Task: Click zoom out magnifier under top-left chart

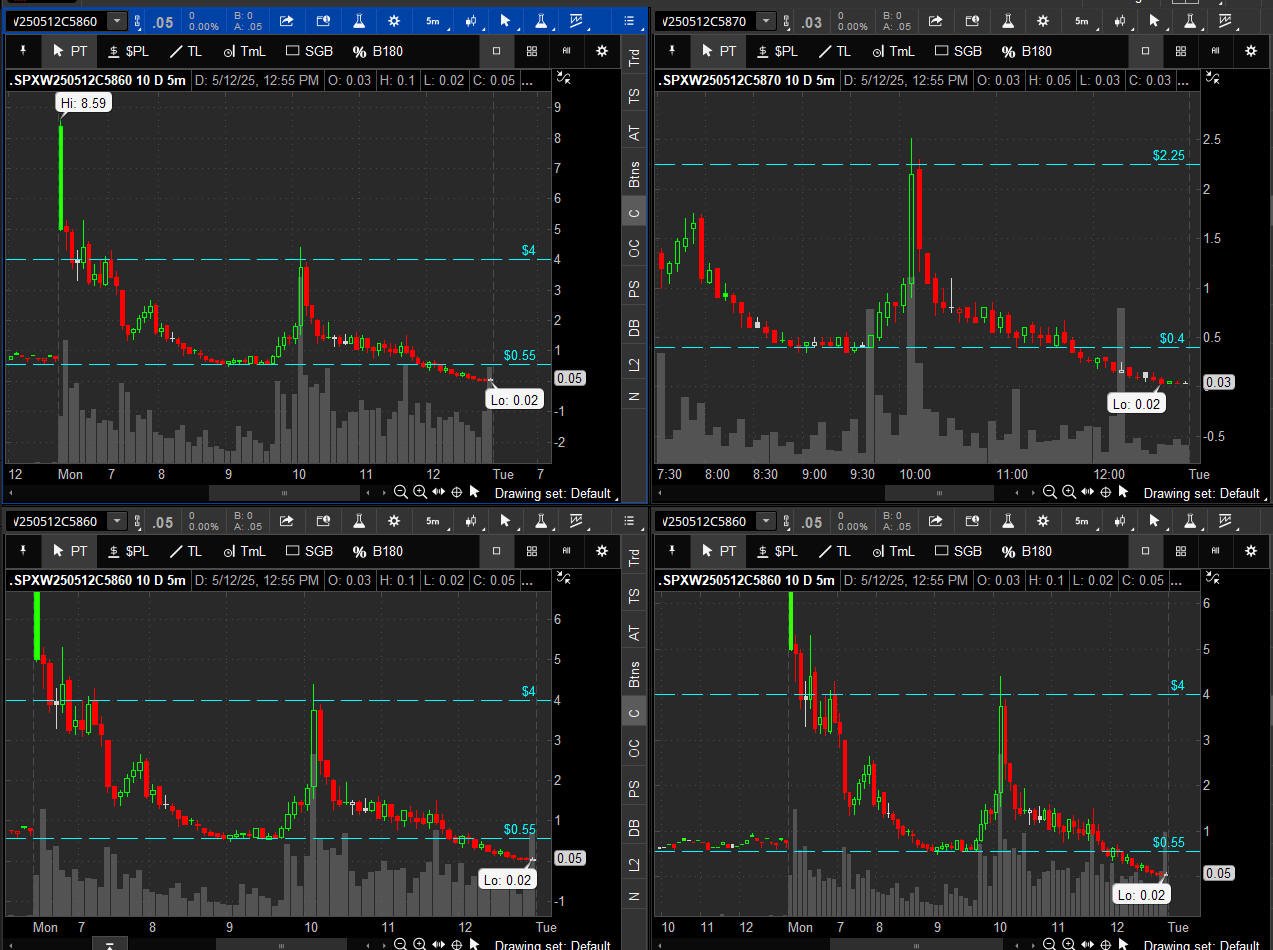Action: (400, 492)
